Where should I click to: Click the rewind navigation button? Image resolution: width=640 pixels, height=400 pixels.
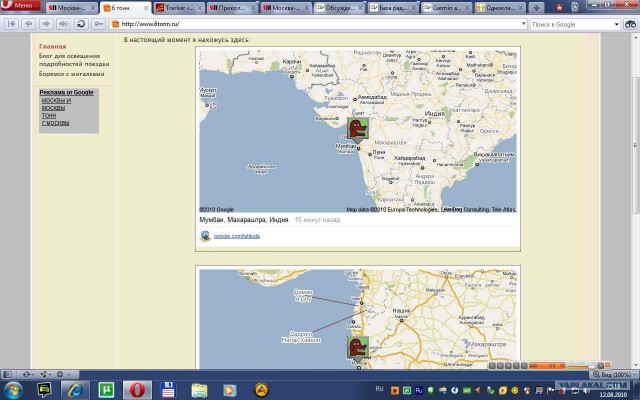click(x=11, y=24)
